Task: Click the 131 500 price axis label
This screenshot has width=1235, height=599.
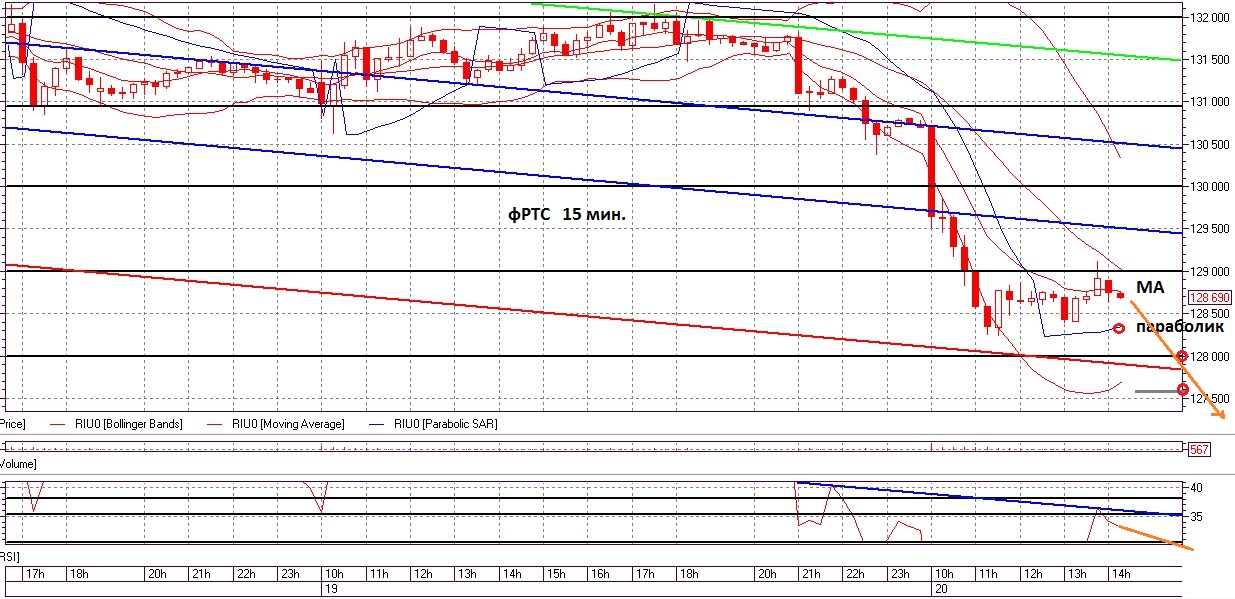Action: coord(1211,60)
